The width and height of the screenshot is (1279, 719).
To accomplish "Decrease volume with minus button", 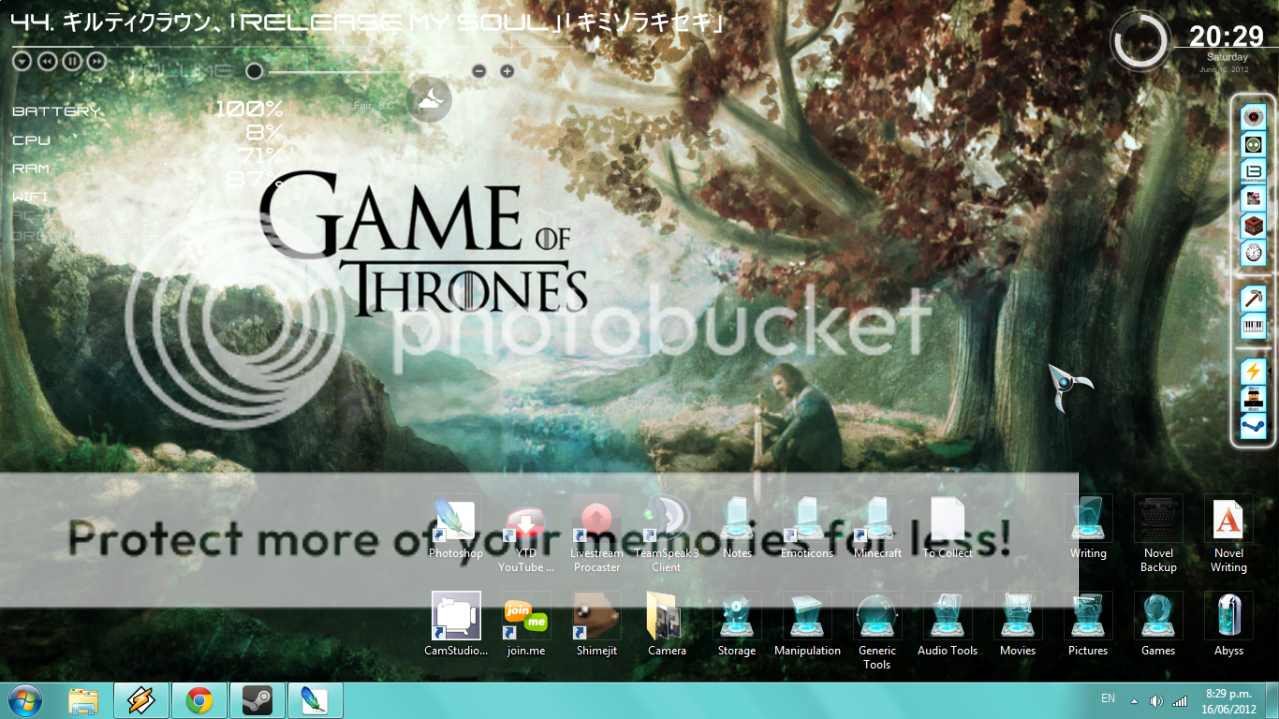I will (479, 71).
